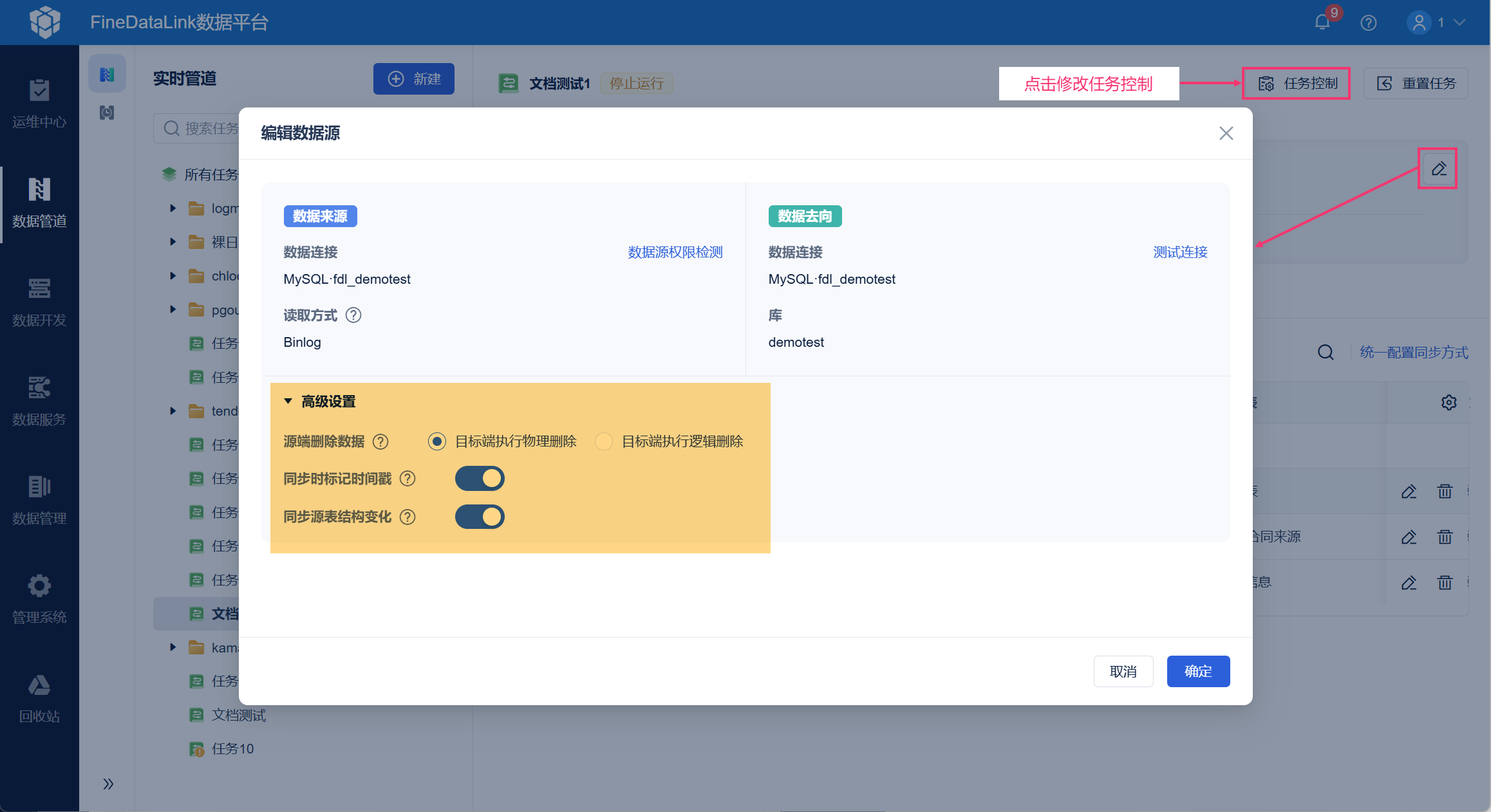Select 目标端执行物理删除 radio option

[437, 441]
